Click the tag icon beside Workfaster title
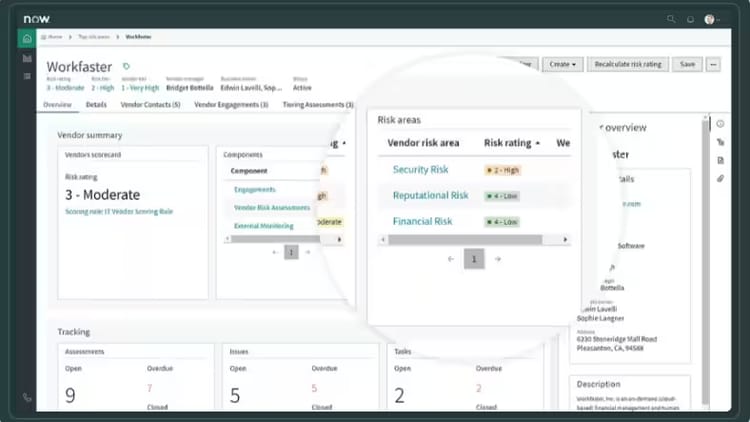Viewport: 750px width, 422px height. click(x=126, y=66)
